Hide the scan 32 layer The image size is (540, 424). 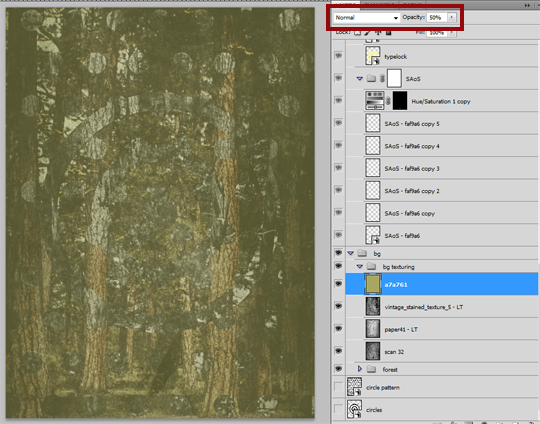click(x=339, y=351)
